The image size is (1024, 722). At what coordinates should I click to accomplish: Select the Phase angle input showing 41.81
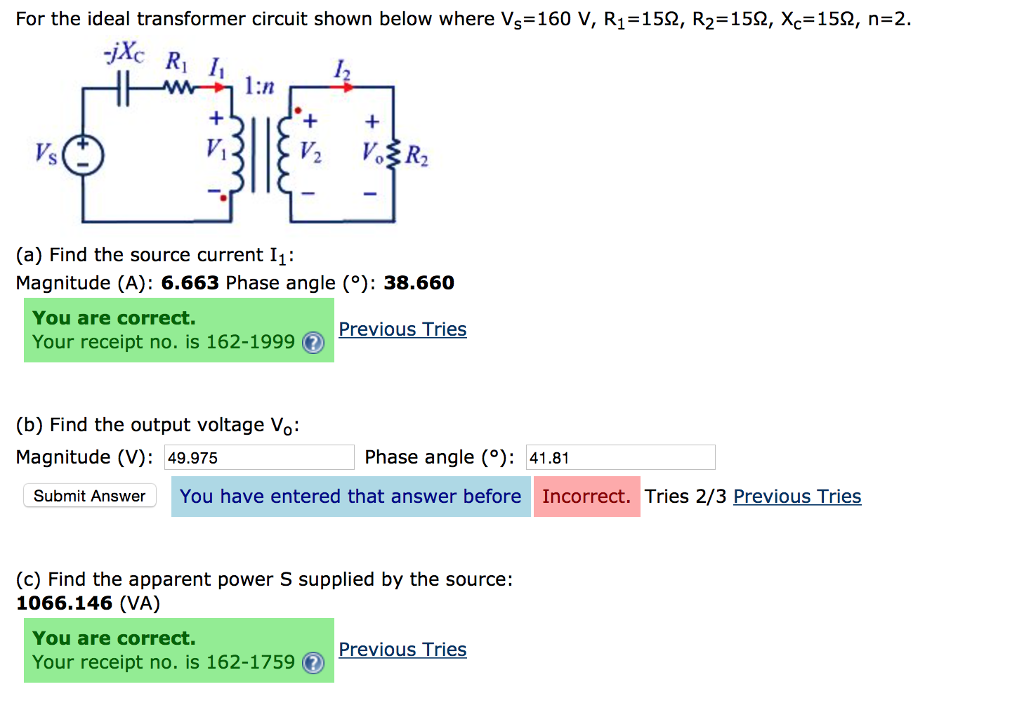620,456
